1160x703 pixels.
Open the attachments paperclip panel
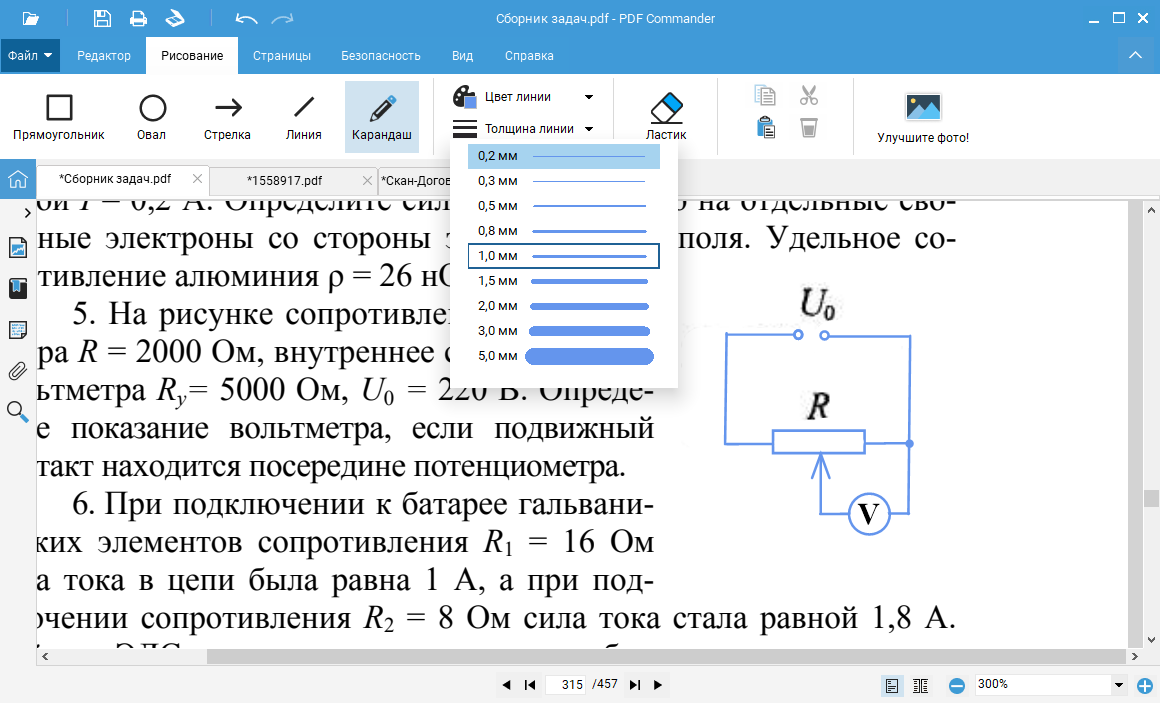18,371
